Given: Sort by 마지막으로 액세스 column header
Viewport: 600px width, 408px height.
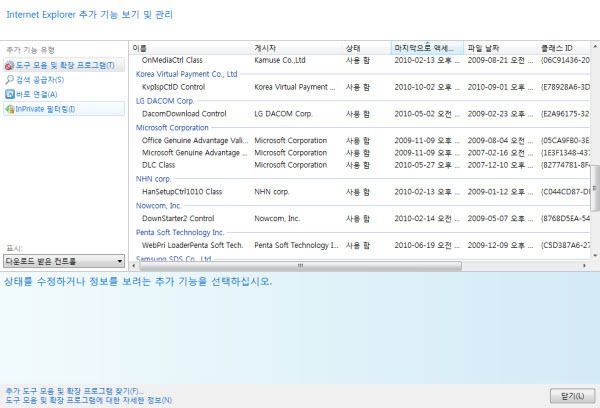Looking at the screenshot, I should (427, 48).
